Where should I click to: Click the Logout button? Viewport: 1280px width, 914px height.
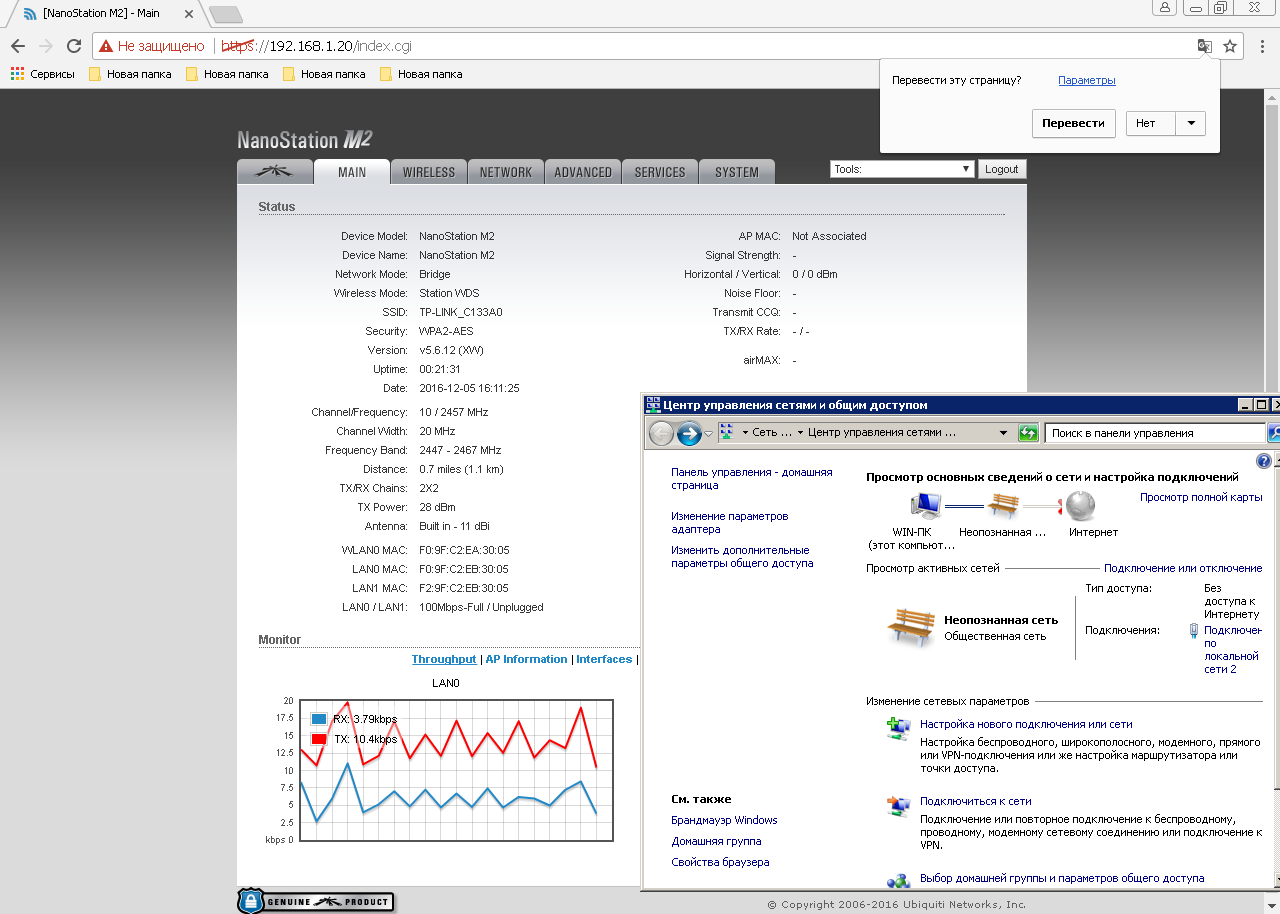[x=1001, y=169]
